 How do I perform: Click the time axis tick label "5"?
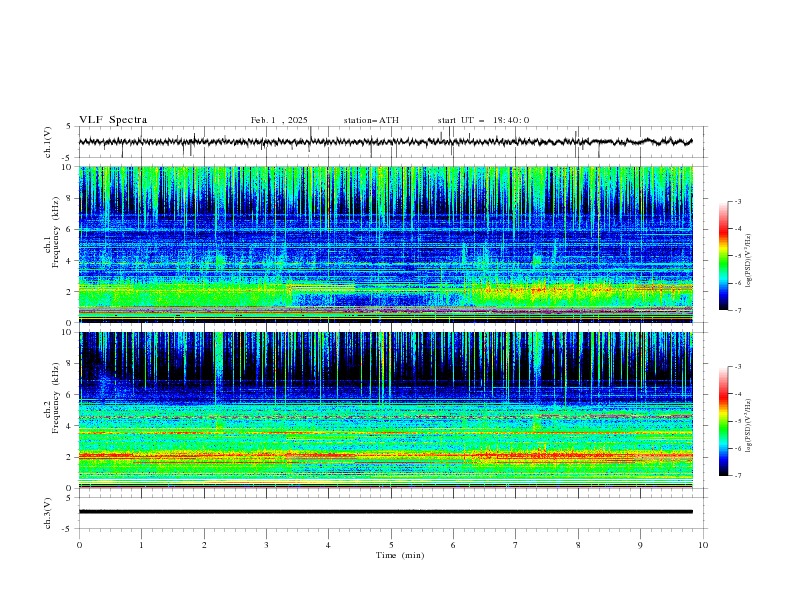391,545
